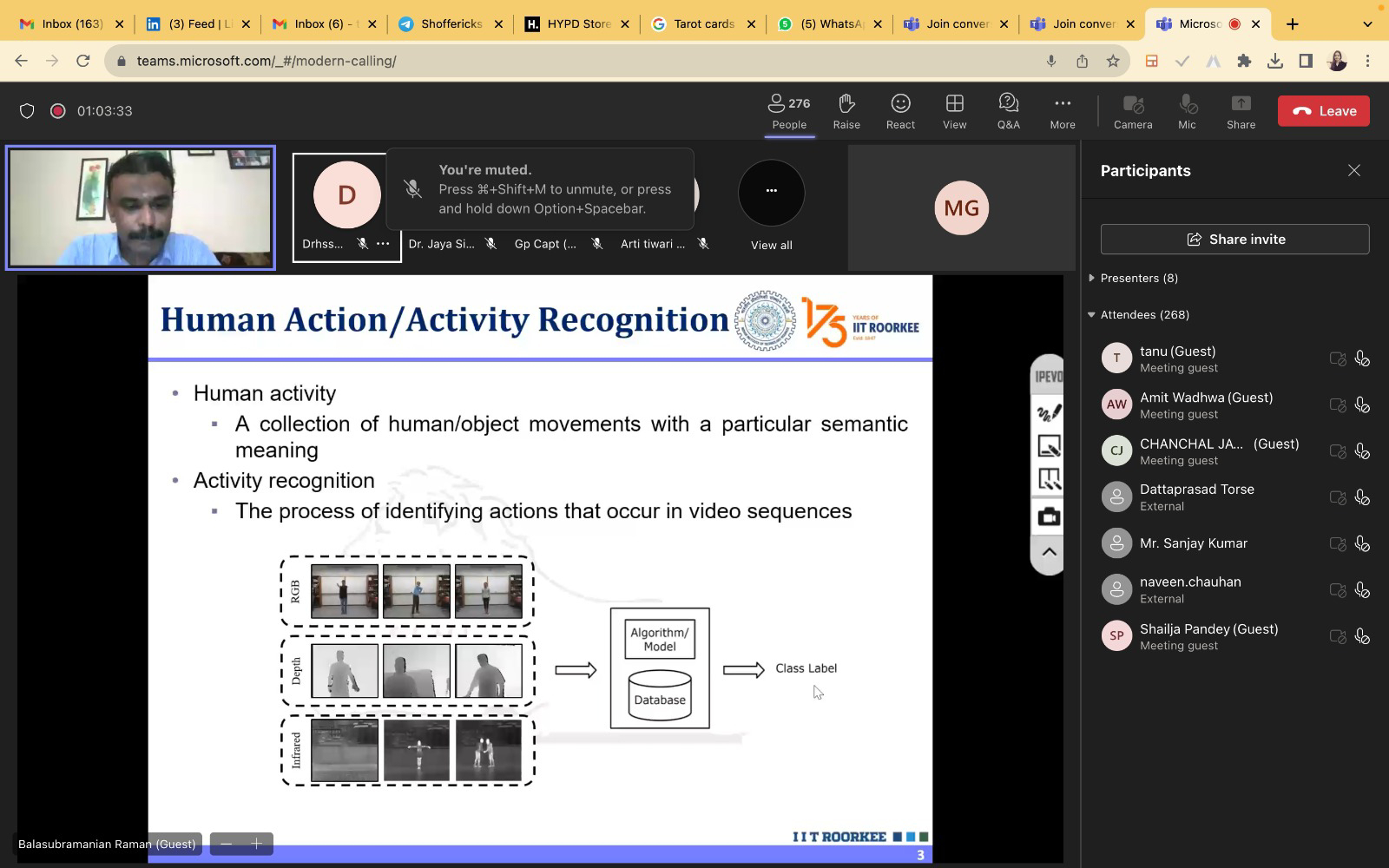Click the Chrome profile avatar

[x=1337, y=61]
